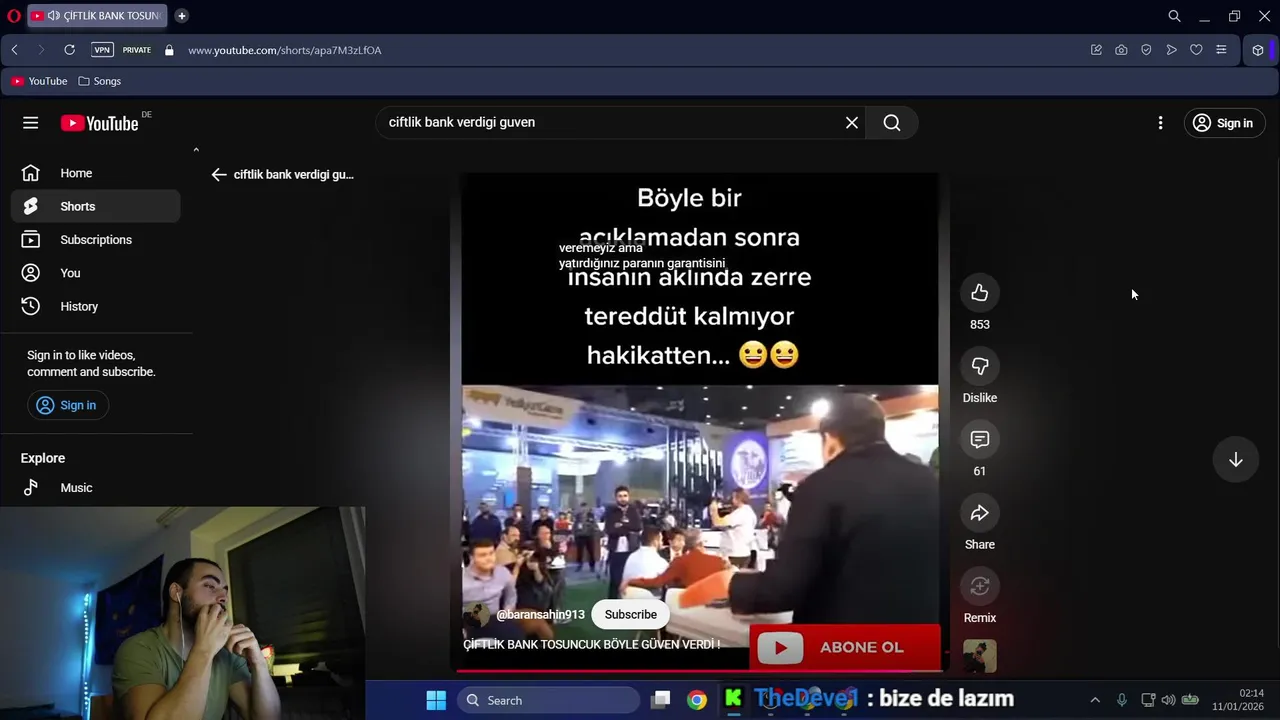Open the microphone tray icon

1122,700
